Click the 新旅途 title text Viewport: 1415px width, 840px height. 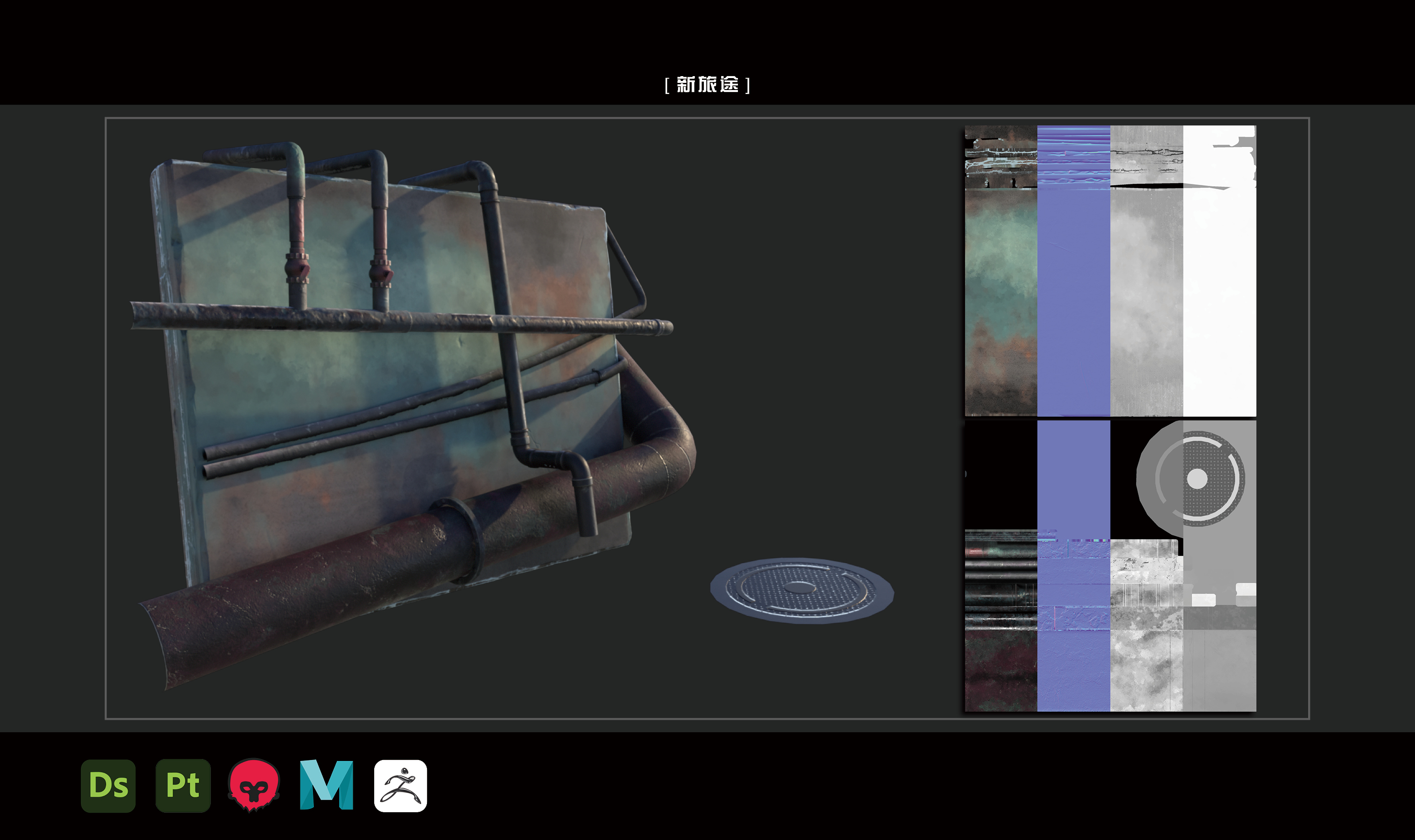(707, 85)
